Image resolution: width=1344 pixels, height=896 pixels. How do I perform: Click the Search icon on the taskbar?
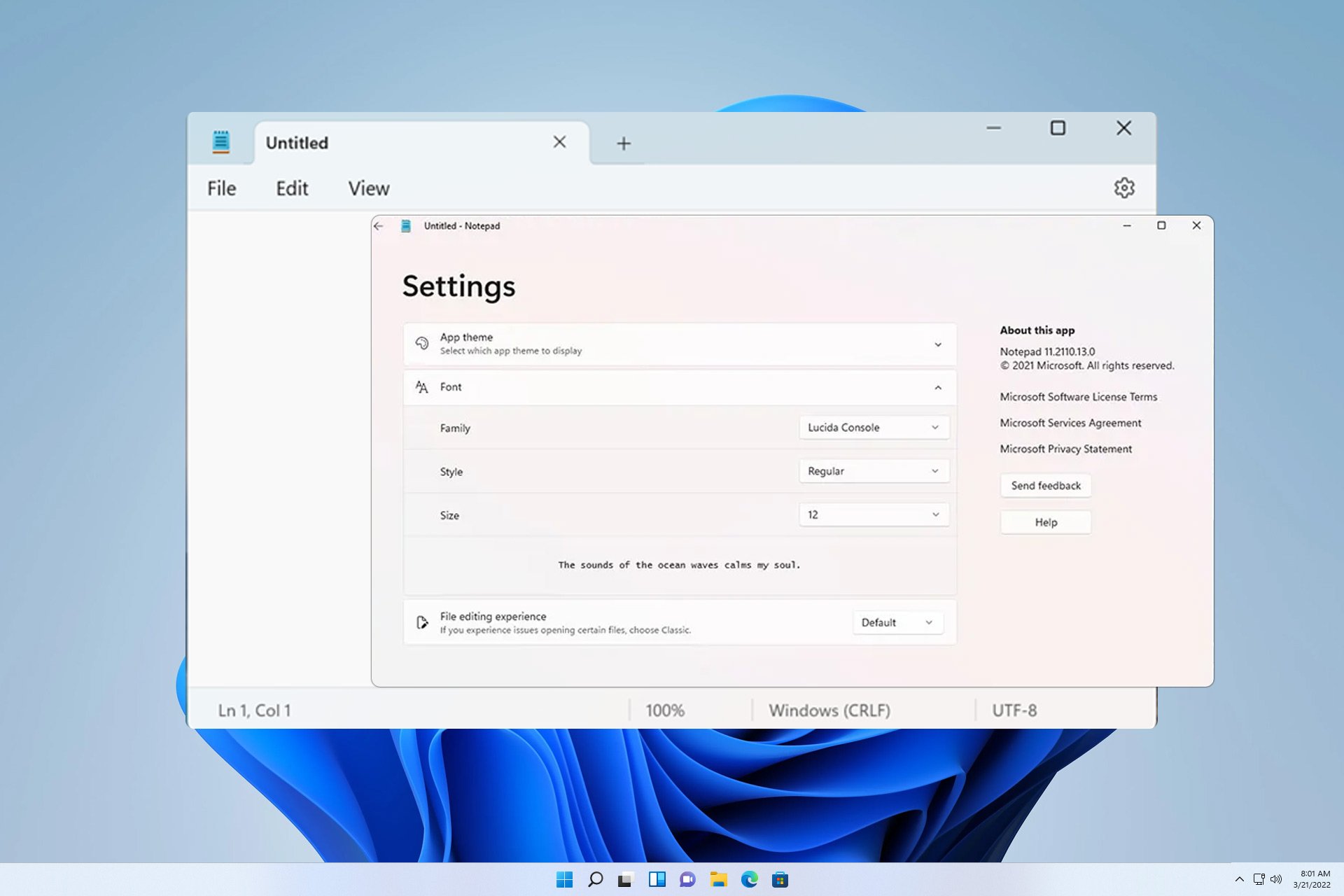coord(595,879)
